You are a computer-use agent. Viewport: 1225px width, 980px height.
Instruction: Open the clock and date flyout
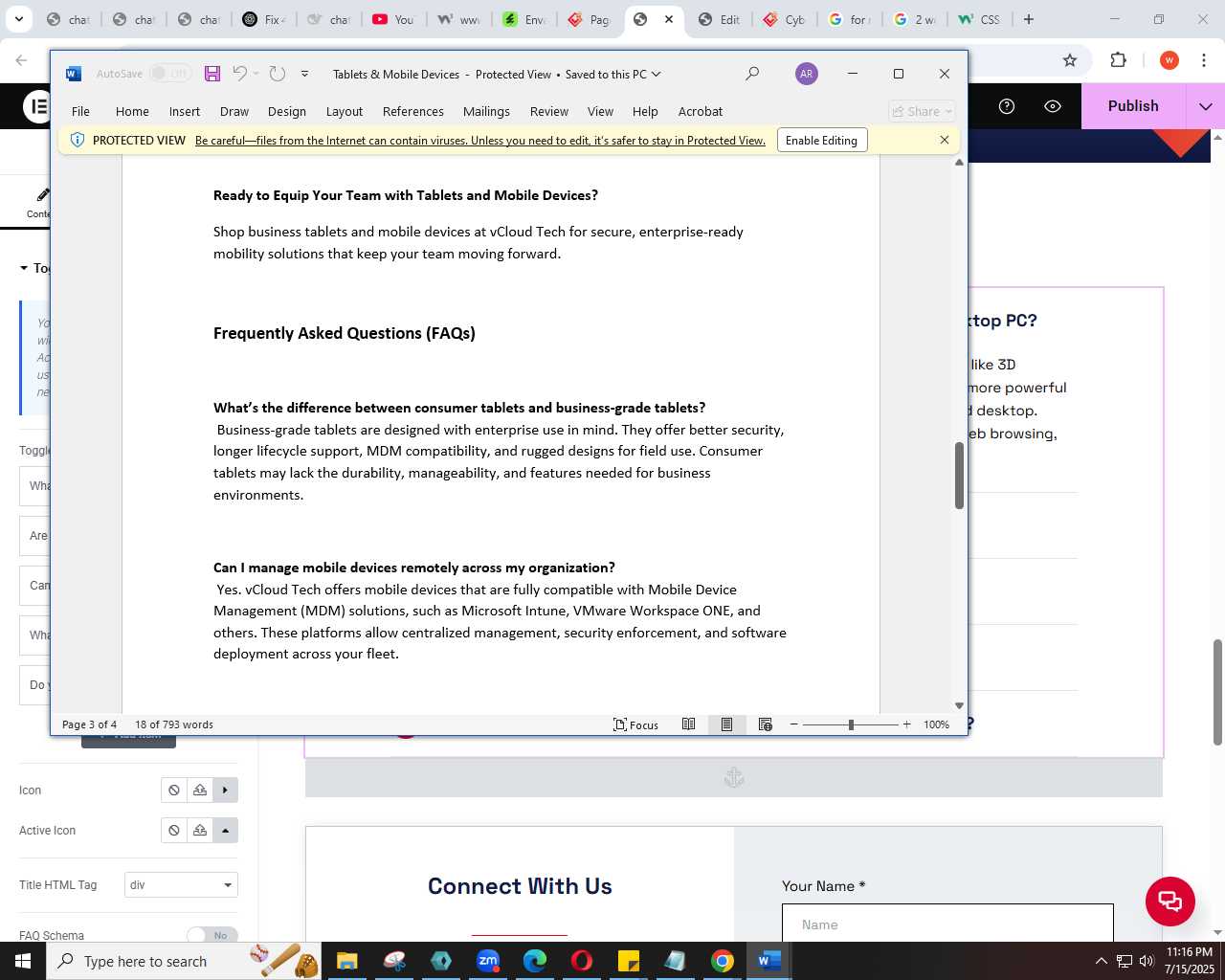coord(1190,961)
